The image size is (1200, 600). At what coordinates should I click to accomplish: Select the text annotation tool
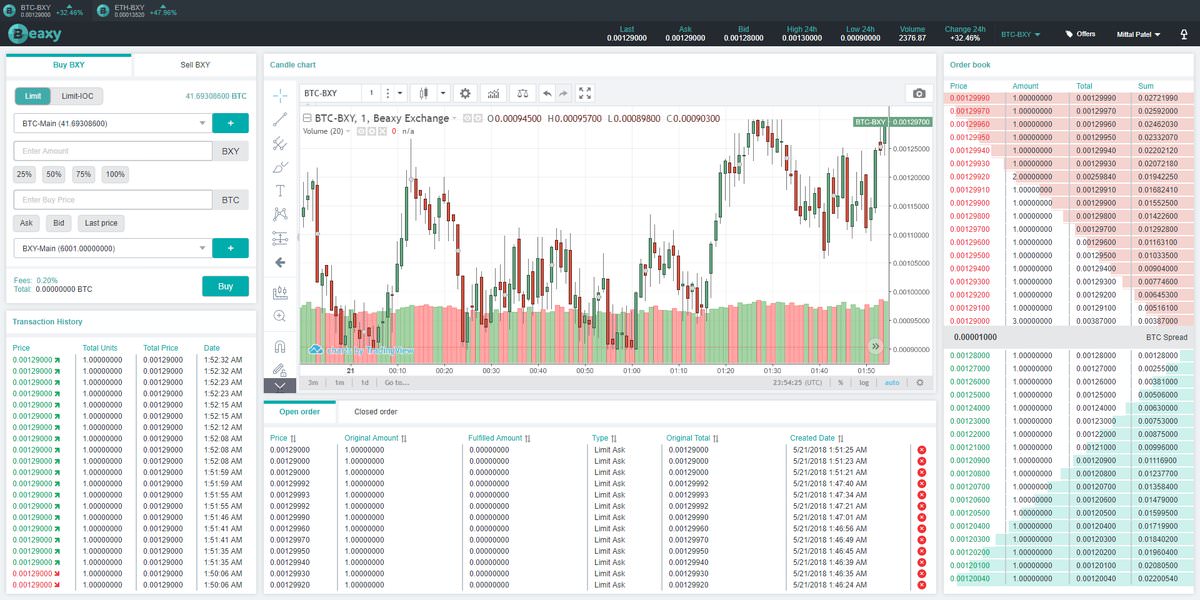280,190
